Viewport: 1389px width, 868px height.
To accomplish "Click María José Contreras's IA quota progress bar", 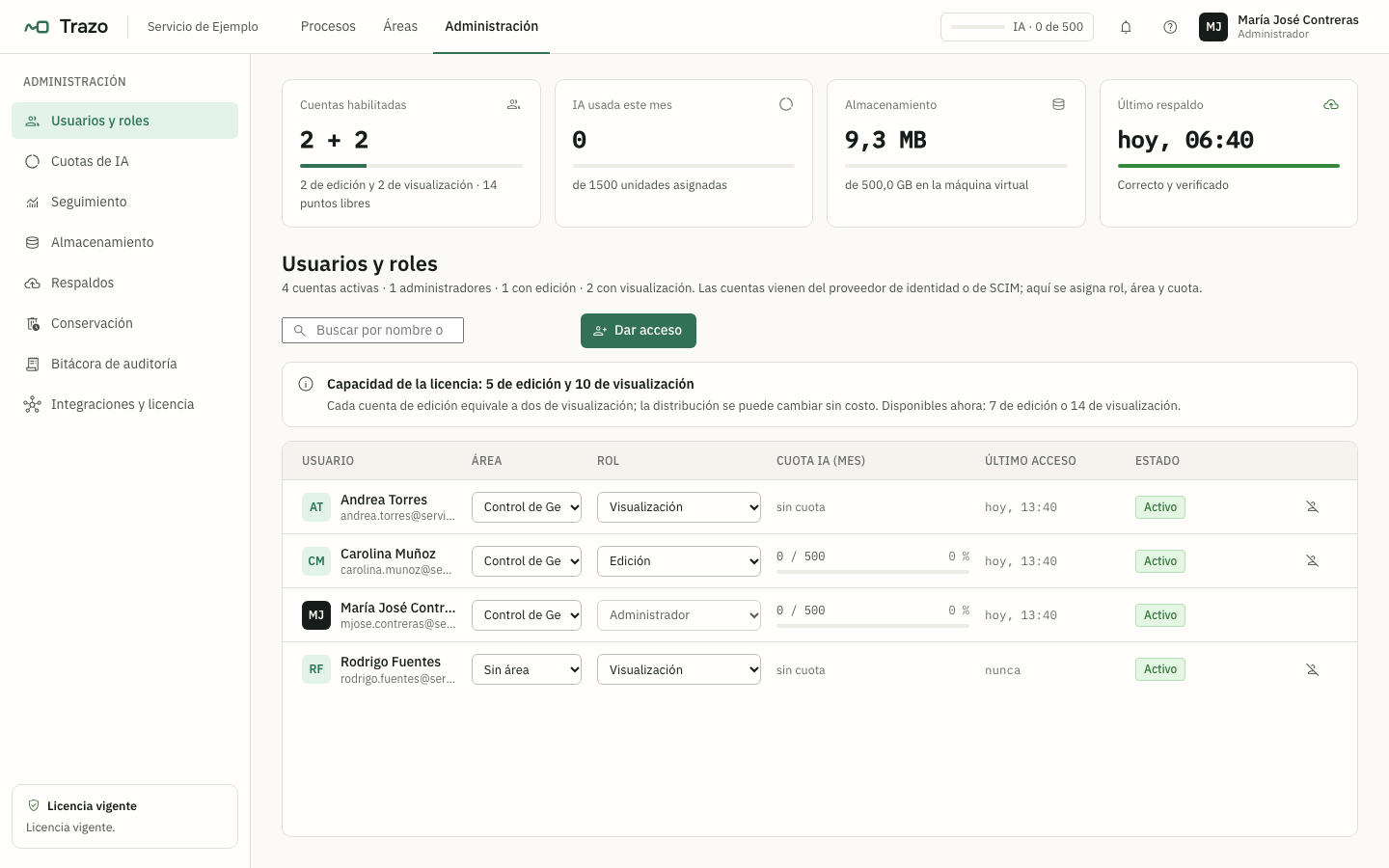I will coord(873,626).
